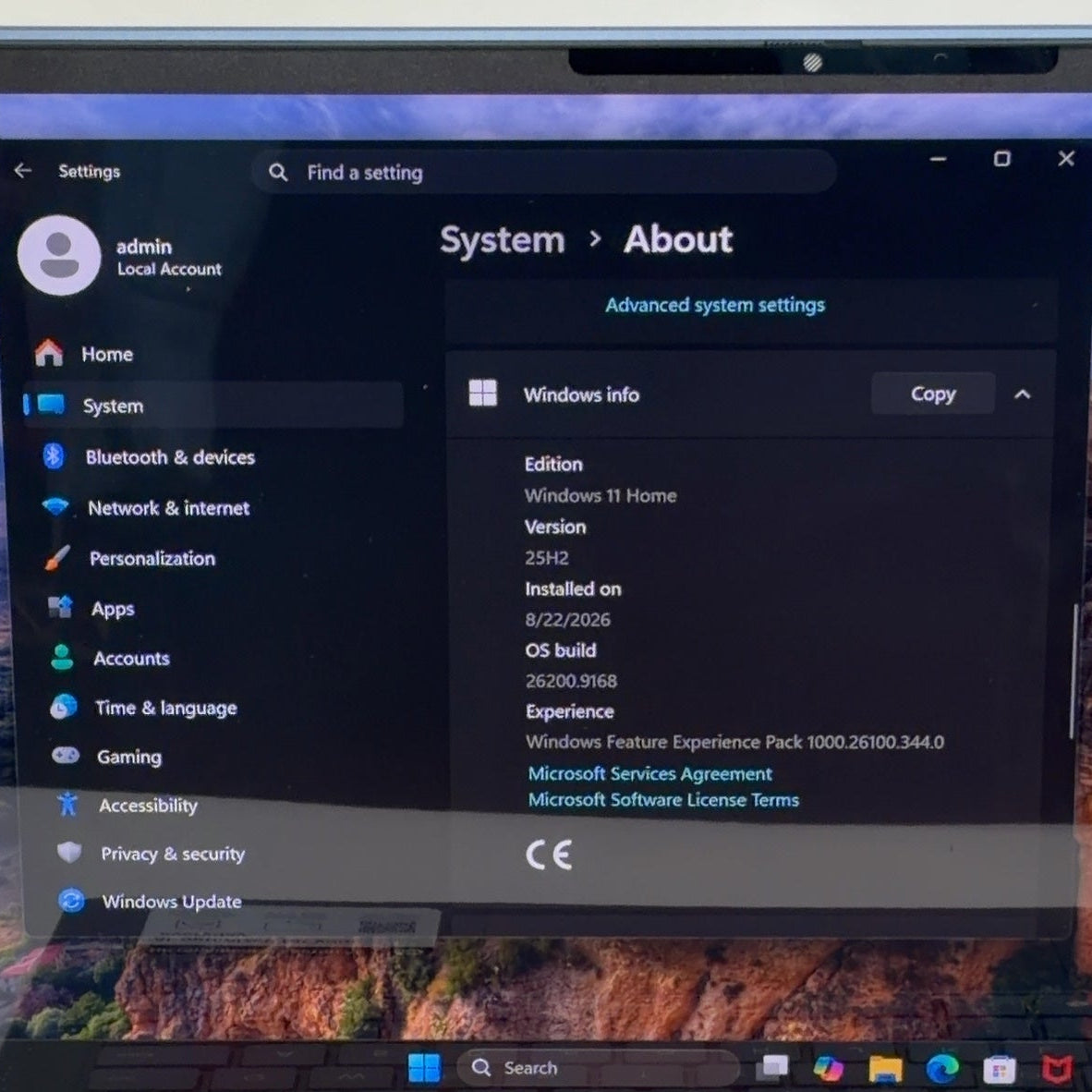Click the Gaming controller icon
Image resolution: width=1092 pixels, height=1092 pixels.
click(66, 755)
